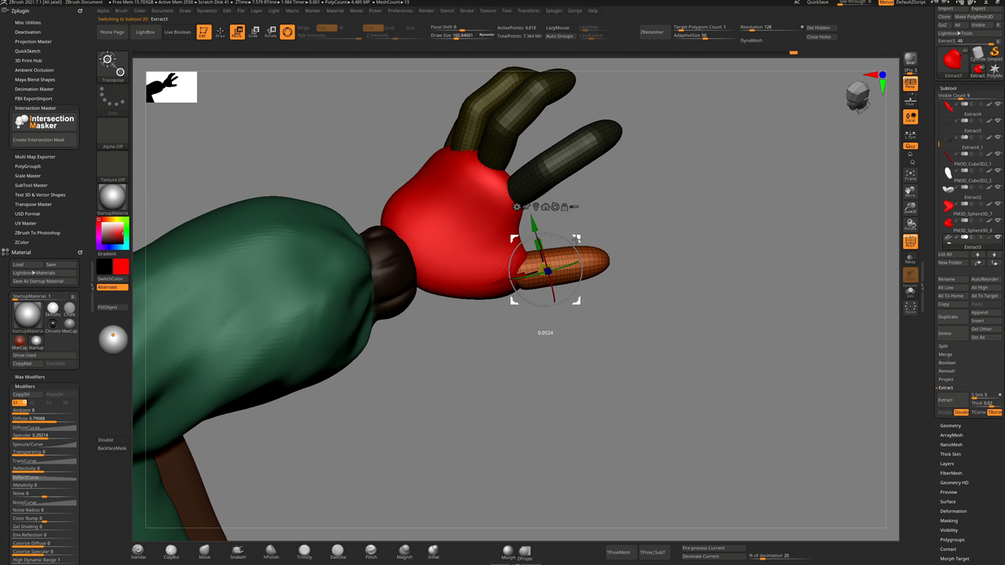Choose the DamStandard brush at bottom
The image size is (1005, 565).
[338, 552]
